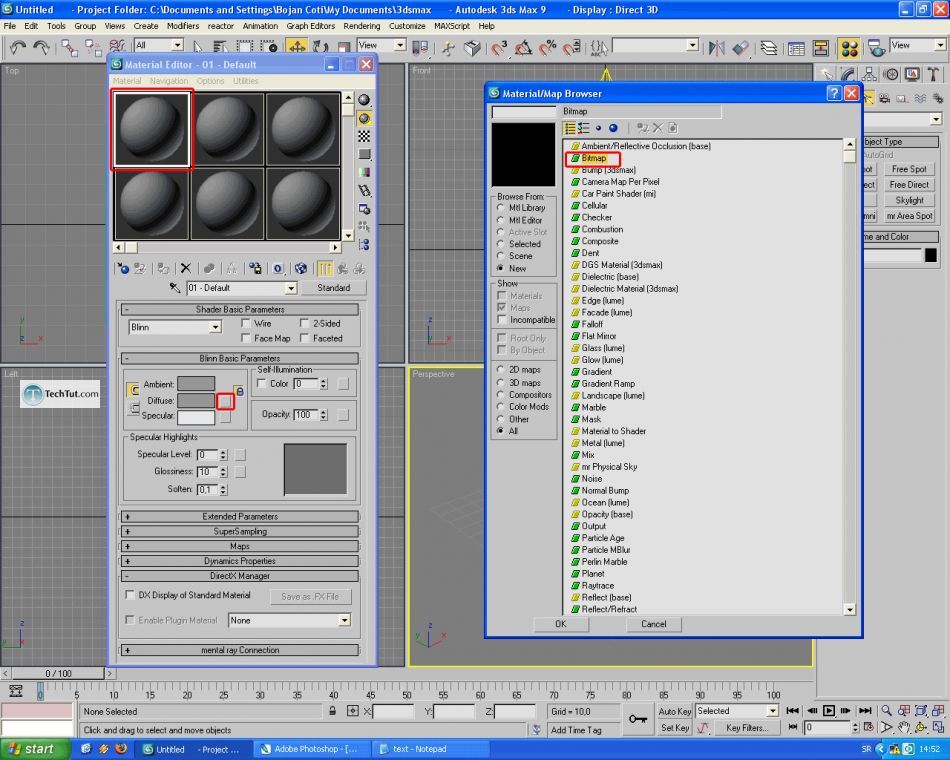The image size is (950, 760).
Task: Enable the 2-Sided checkbox
Action: tap(305, 323)
